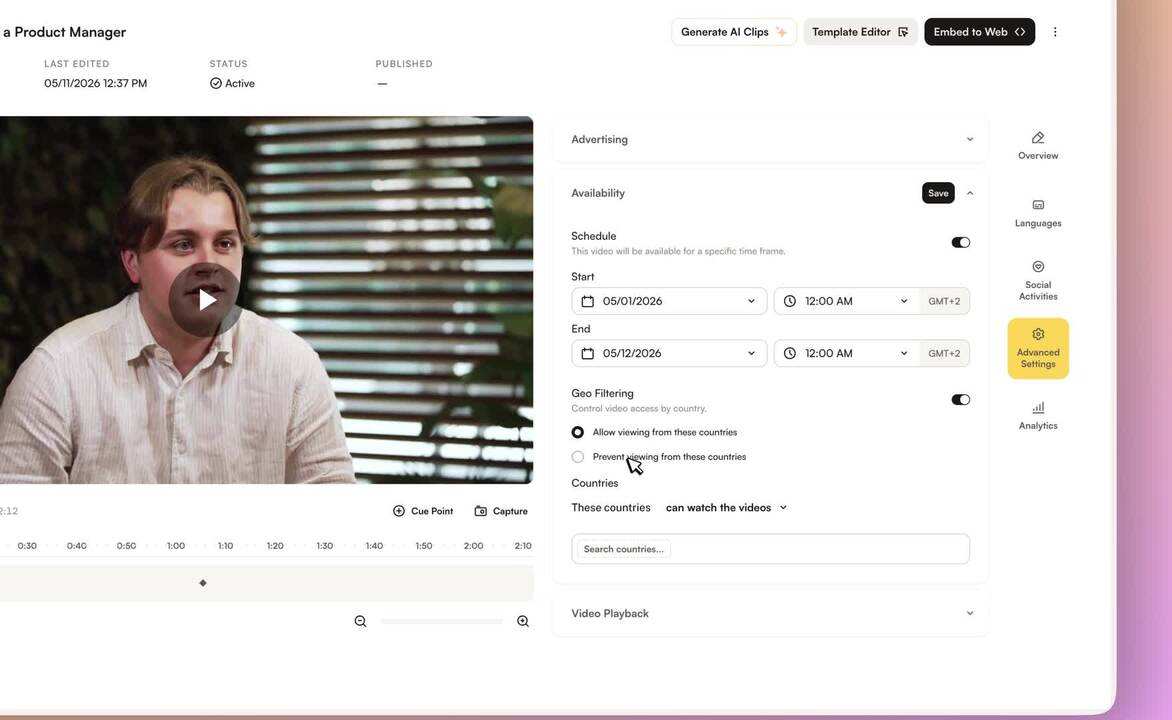Open the End time 12:00 AM dropdown
This screenshot has width=1172, height=720.
(846, 354)
